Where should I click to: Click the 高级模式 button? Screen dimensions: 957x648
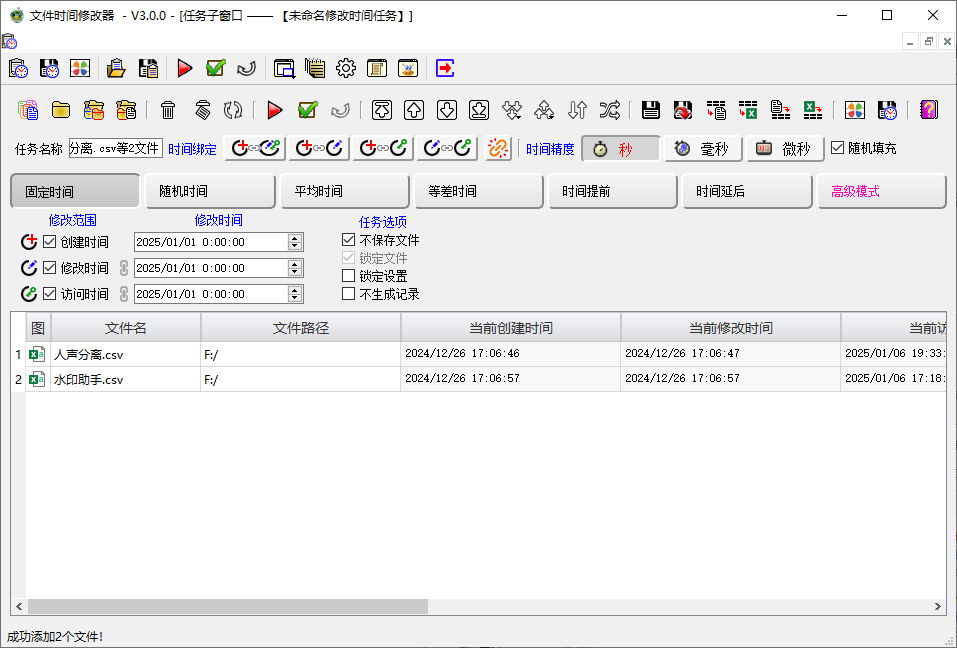881,190
